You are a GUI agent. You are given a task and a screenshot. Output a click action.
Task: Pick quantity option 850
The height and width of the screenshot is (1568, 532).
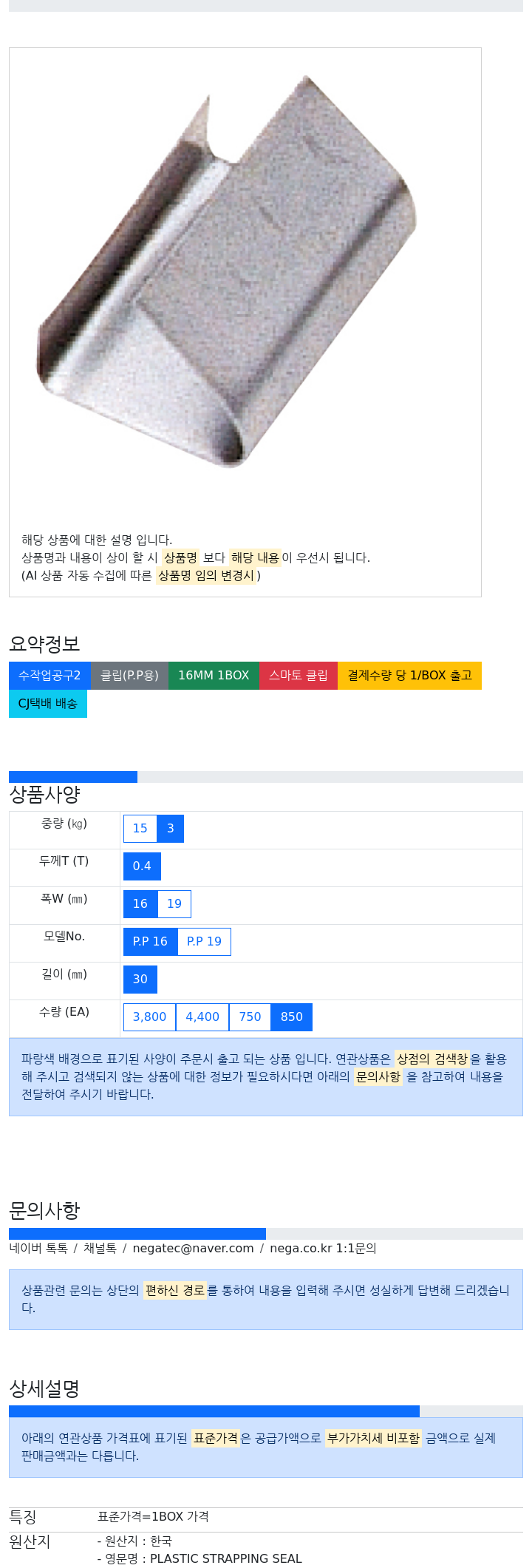pos(292,1017)
